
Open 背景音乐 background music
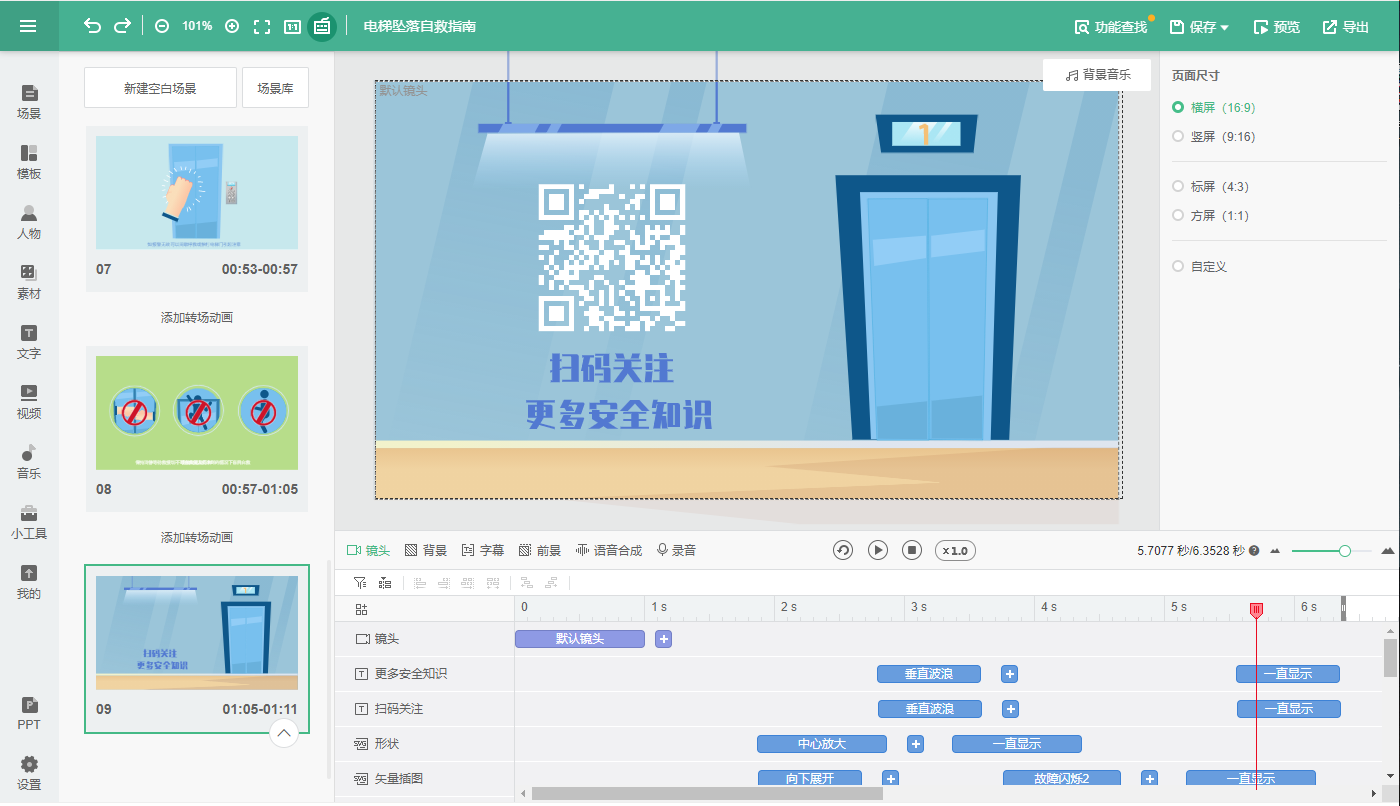(x=1097, y=75)
